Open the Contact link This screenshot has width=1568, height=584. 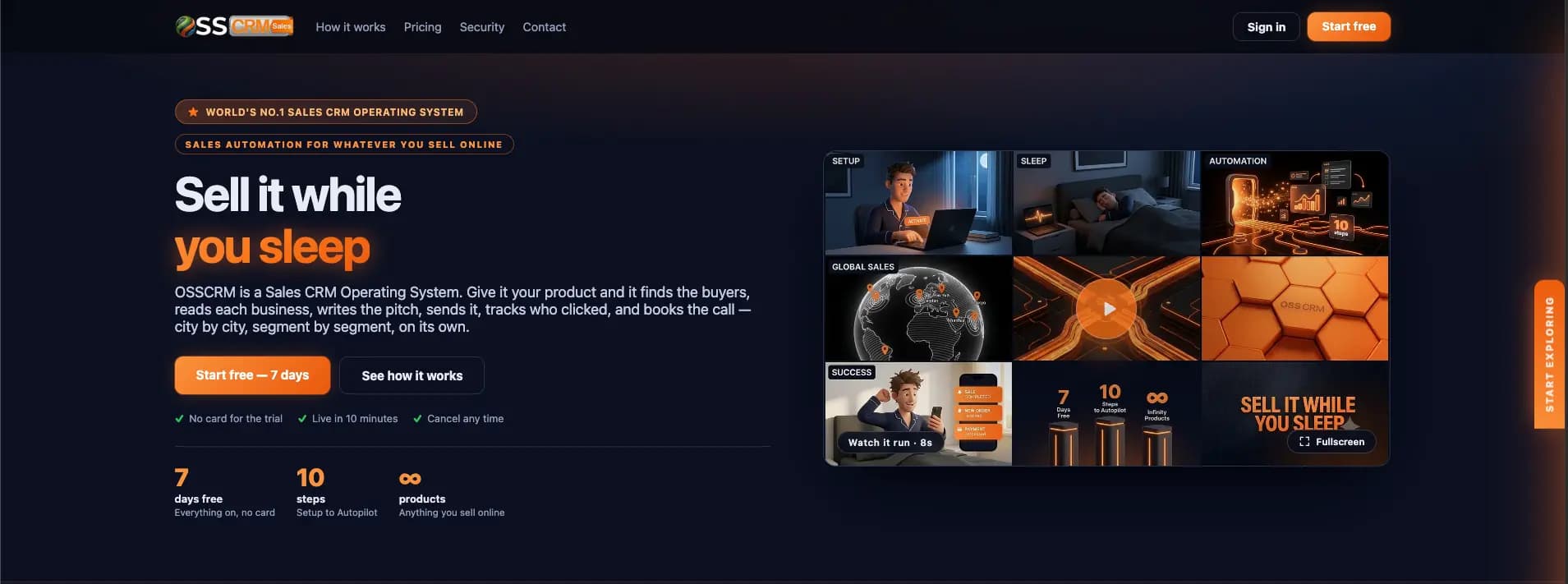pyautogui.click(x=545, y=27)
